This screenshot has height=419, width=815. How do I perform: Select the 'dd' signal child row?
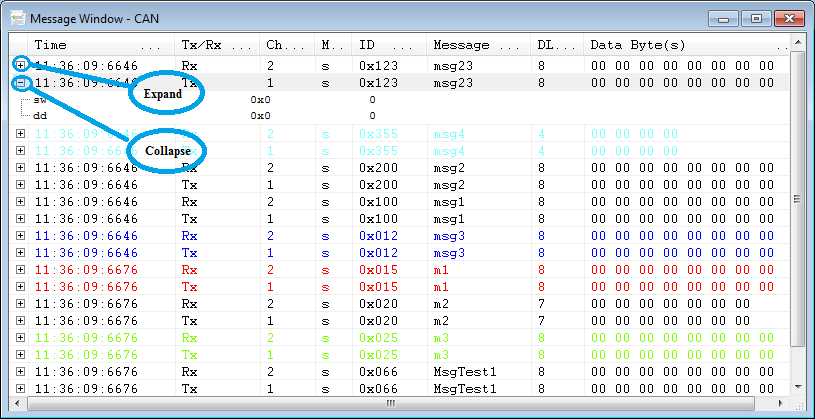[399, 116]
